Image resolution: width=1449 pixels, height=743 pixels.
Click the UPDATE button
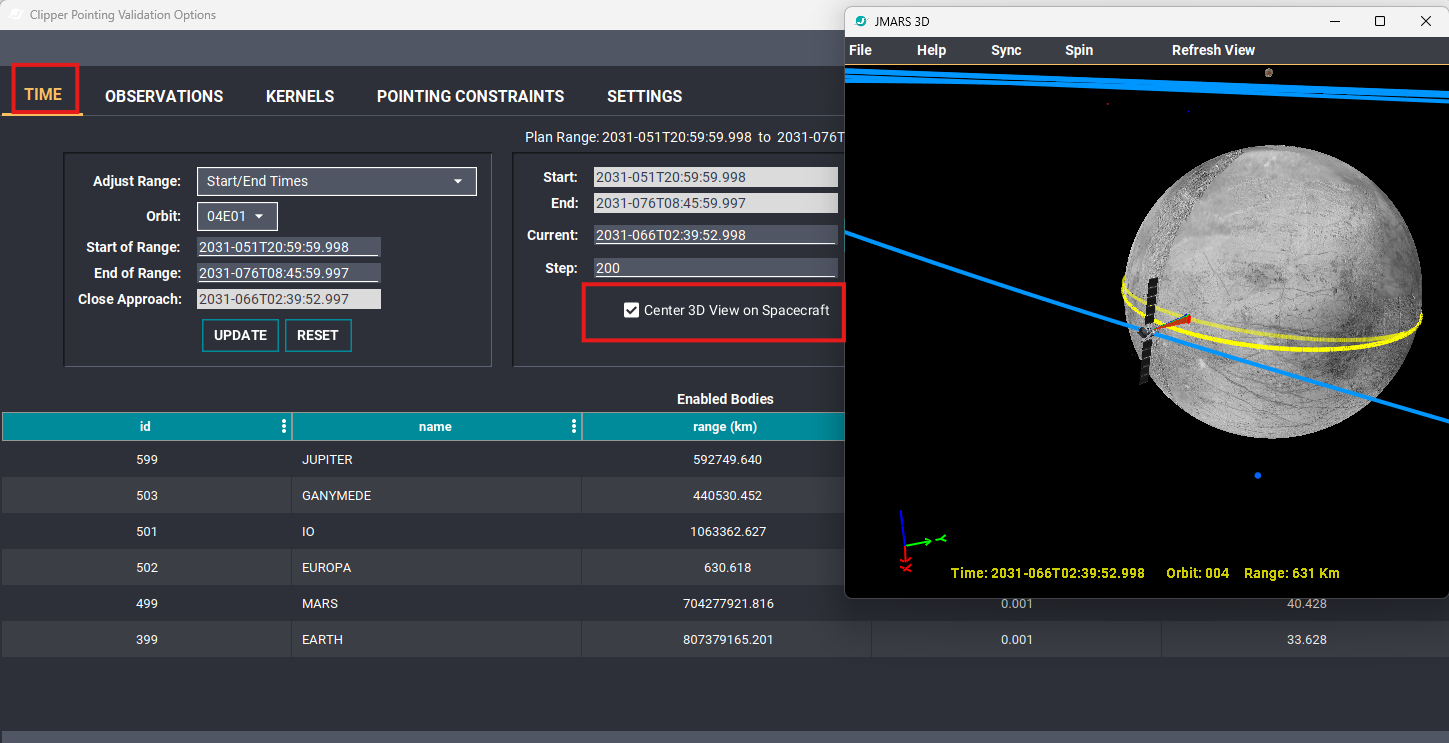click(240, 335)
